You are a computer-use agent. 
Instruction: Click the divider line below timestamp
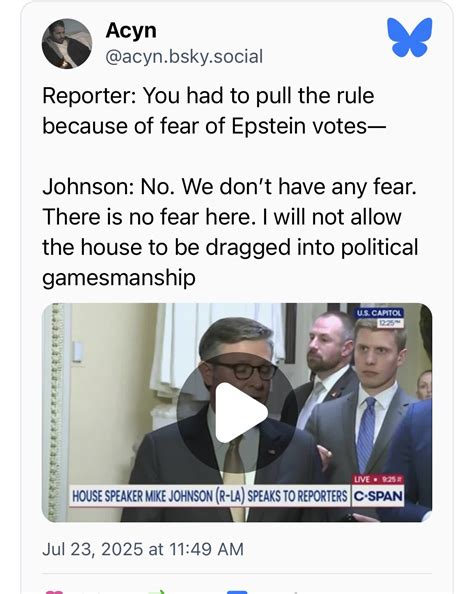(237, 574)
